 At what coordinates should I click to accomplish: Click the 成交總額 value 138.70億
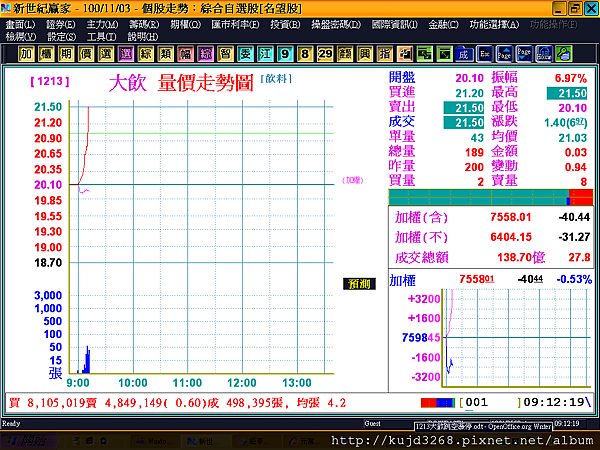pos(521,258)
